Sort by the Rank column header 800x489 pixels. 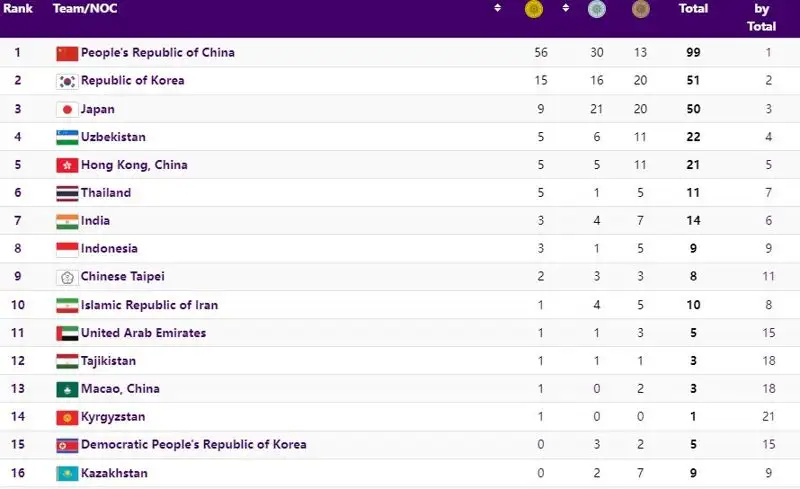pos(17,8)
